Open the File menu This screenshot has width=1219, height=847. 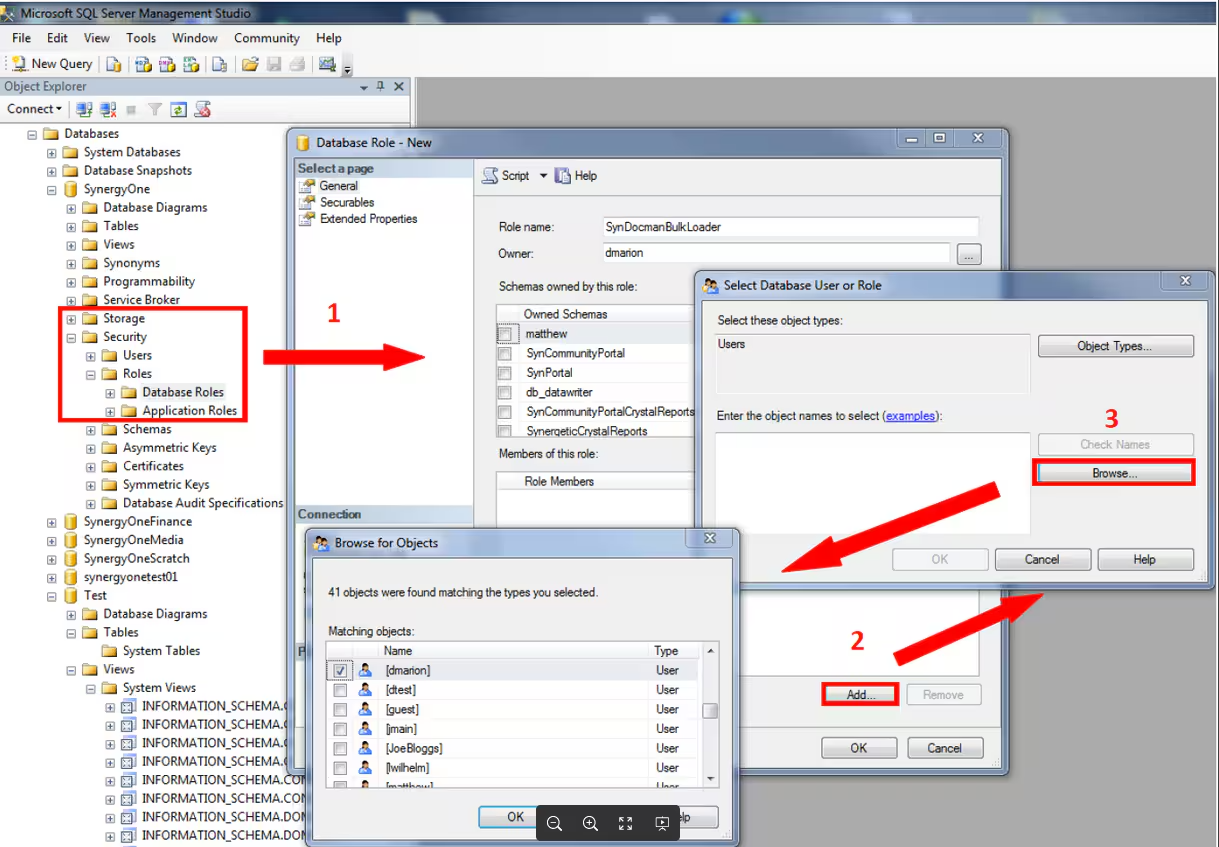22,38
